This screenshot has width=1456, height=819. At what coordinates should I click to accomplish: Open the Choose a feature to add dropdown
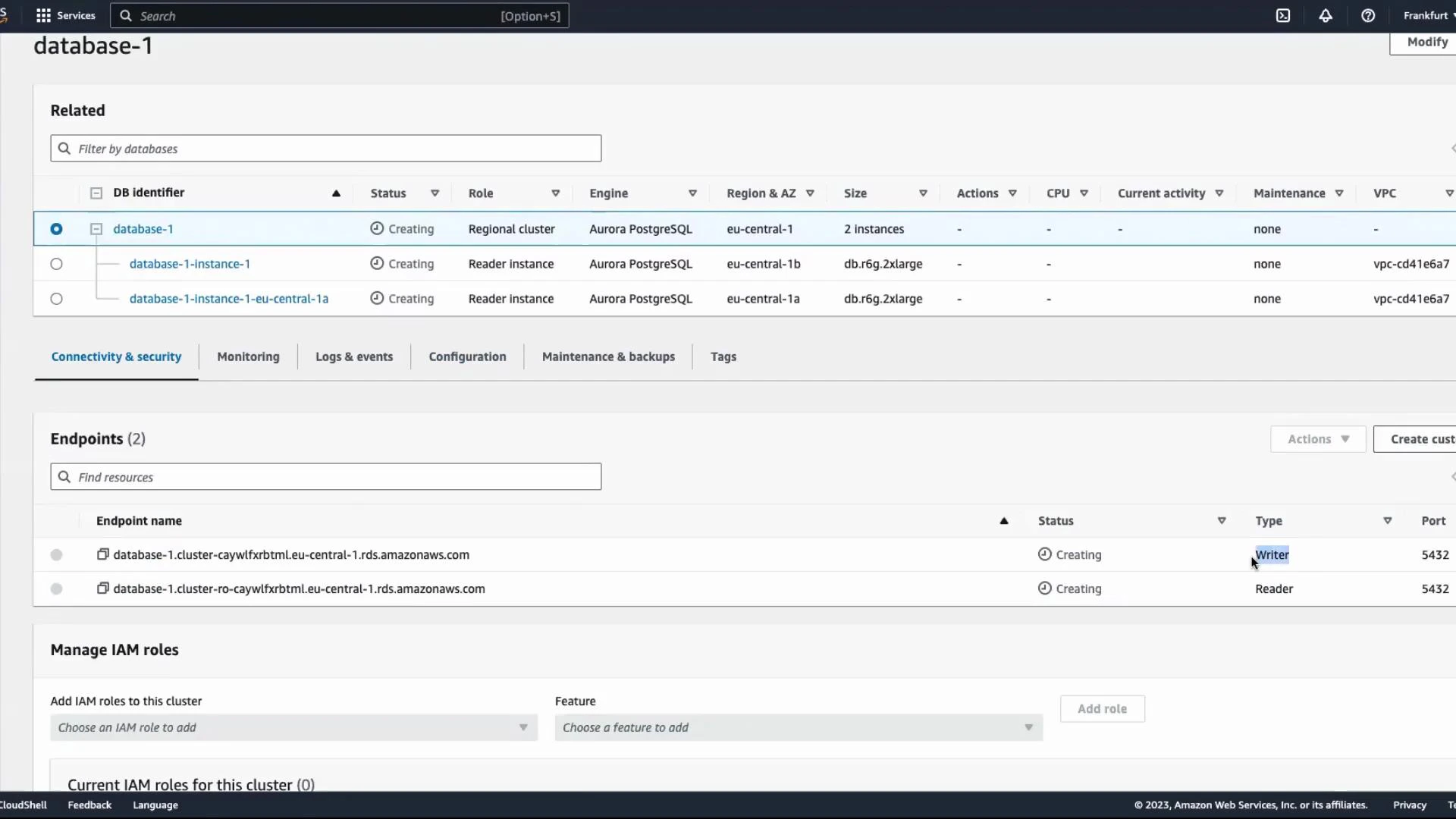799,727
